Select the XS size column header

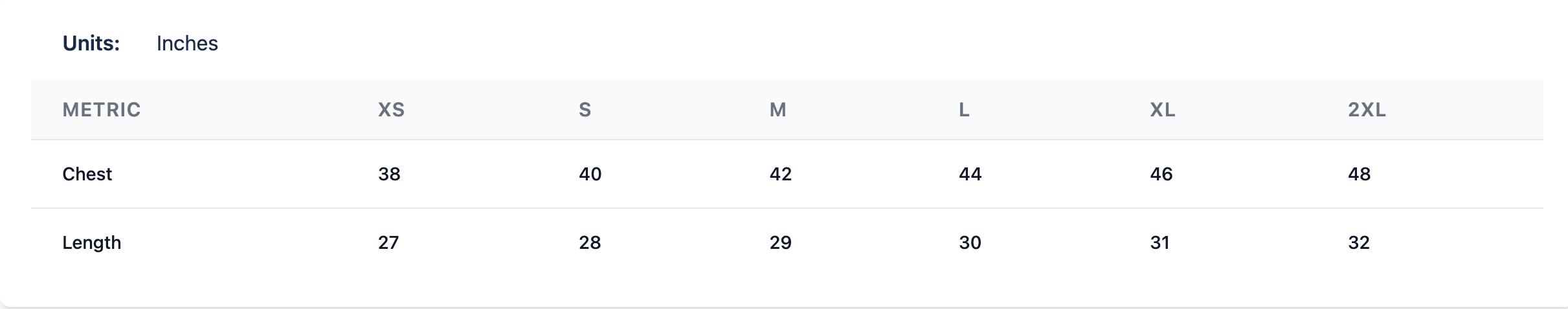(391, 110)
